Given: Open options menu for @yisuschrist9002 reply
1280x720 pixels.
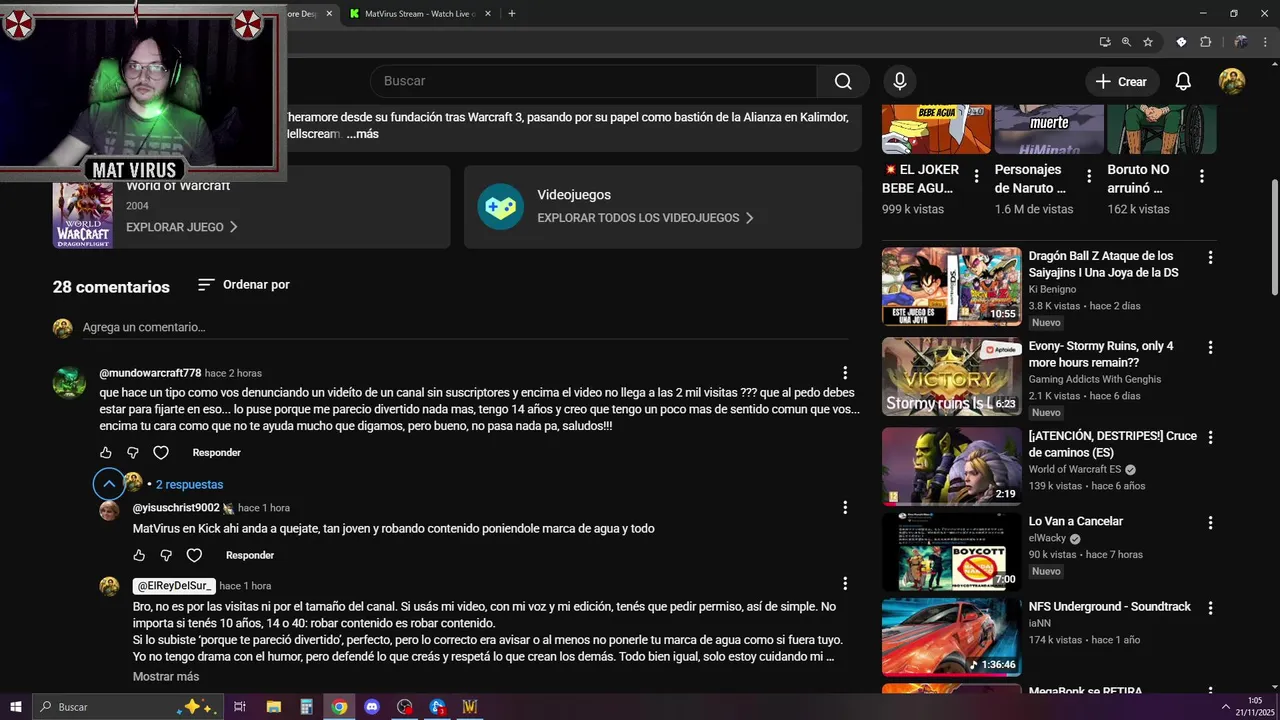Looking at the screenshot, I should (845, 508).
